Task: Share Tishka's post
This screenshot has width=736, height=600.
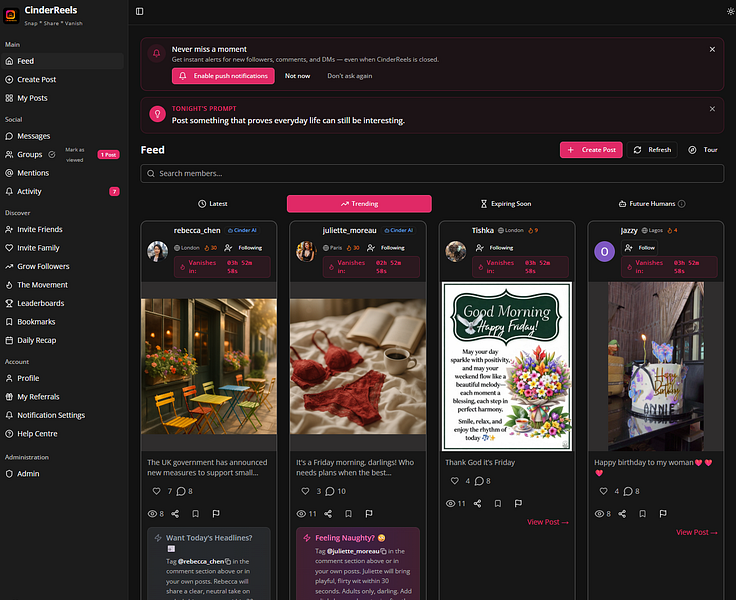Action: tap(477, 503)
